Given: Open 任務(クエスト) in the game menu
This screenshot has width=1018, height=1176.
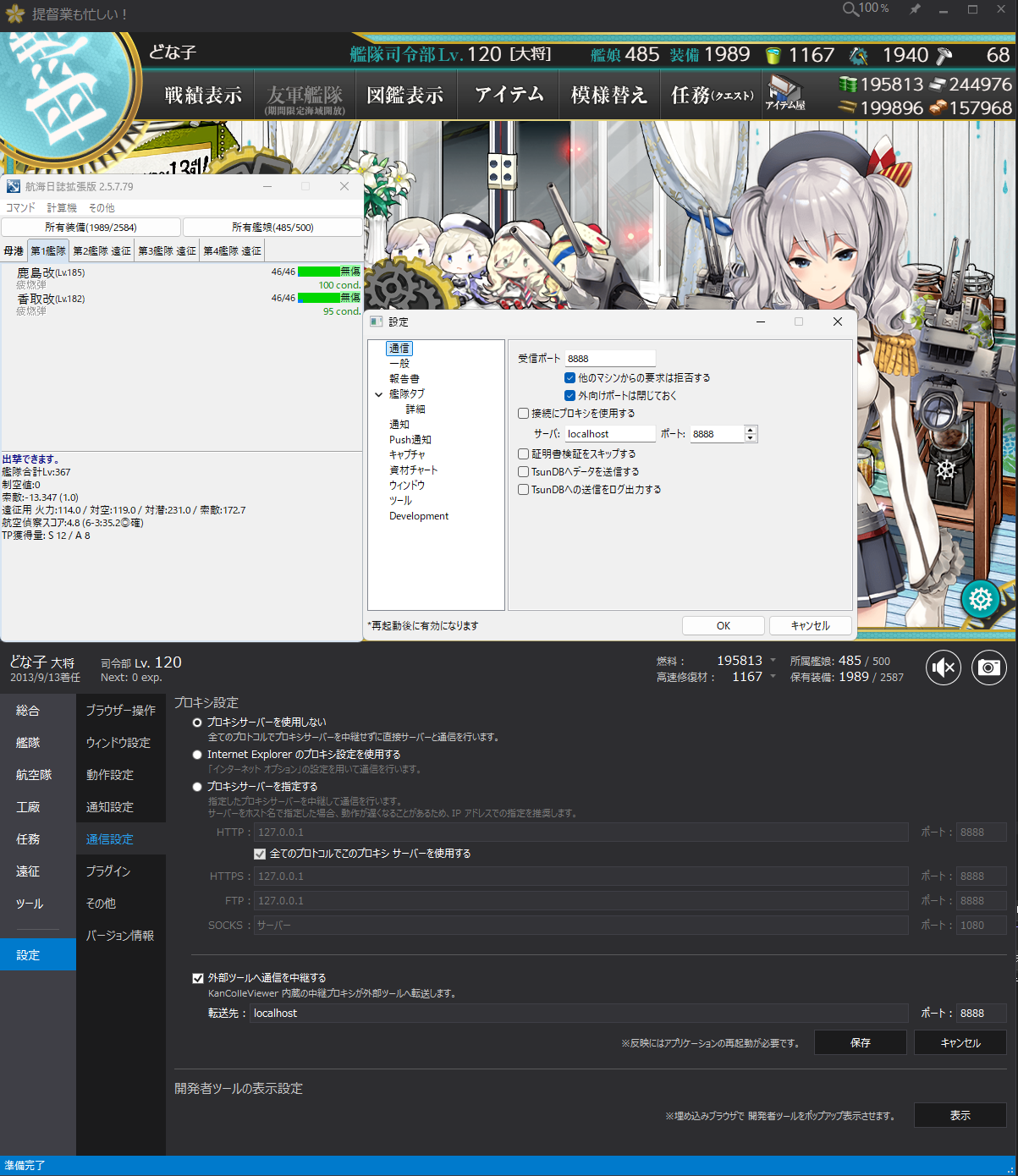Looking at the screenshot, I should click(712, 95).
